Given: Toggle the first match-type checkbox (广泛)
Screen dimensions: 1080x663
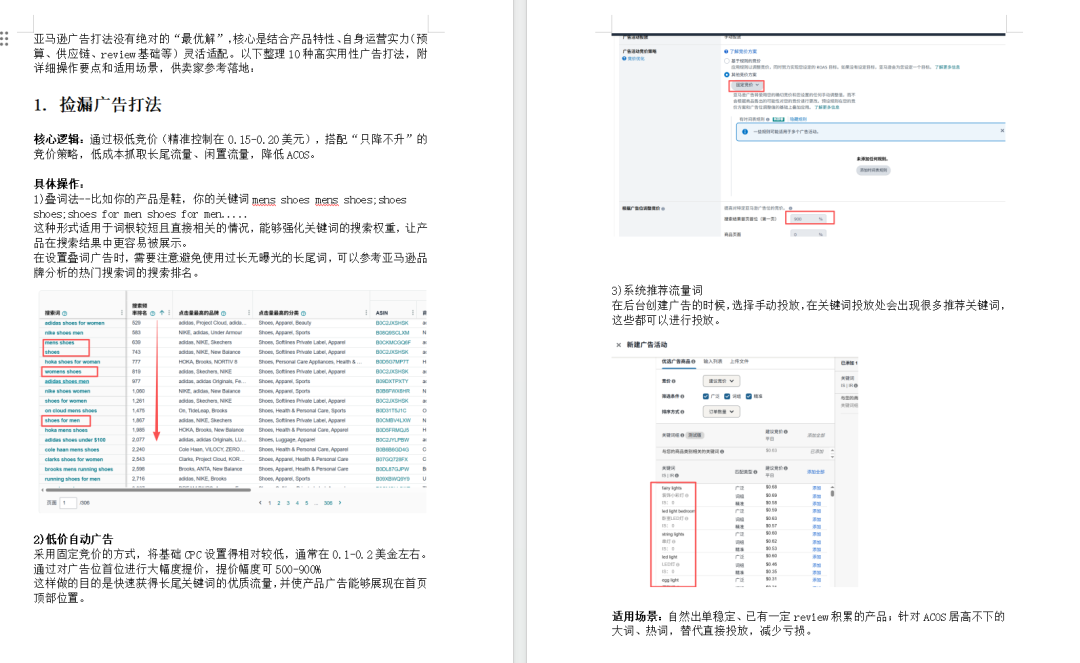Looking at the screenshot, I should [705, 397].
